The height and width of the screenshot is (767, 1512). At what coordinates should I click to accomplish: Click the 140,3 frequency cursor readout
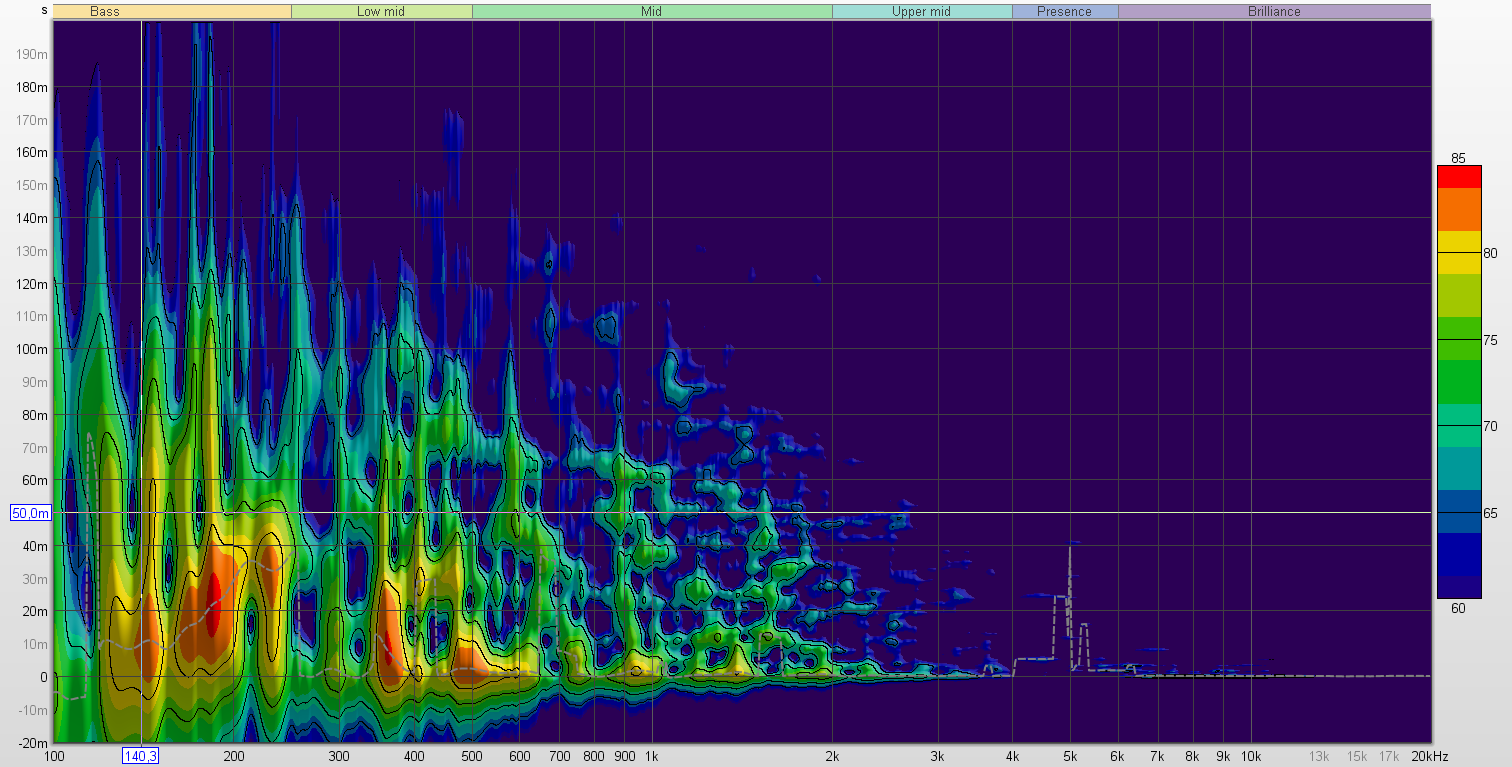point(140,756)
